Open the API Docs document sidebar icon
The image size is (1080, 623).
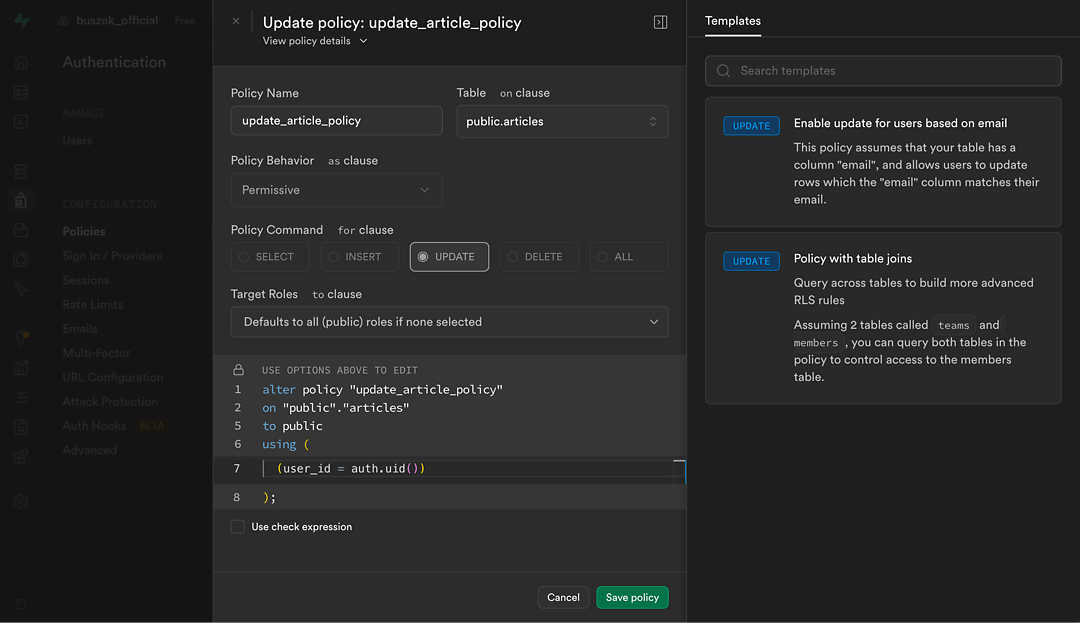tap(21, 427)
